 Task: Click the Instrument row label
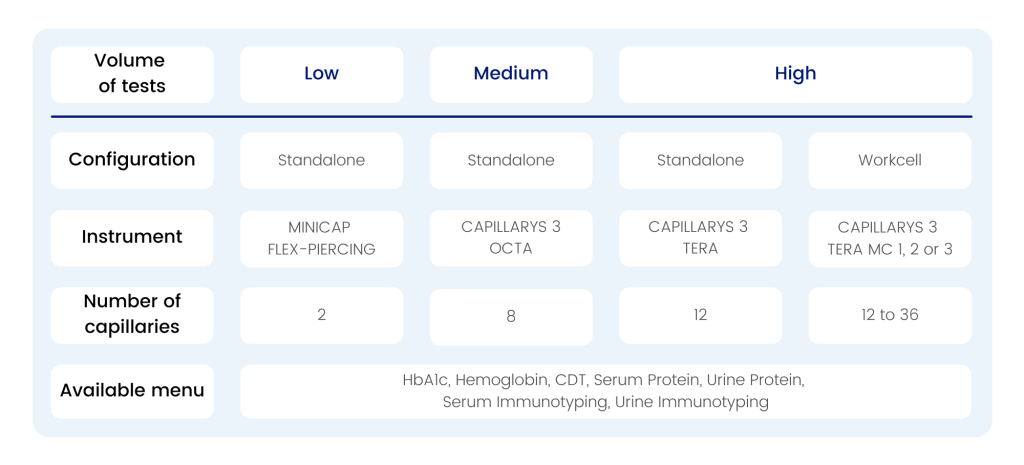132,237
